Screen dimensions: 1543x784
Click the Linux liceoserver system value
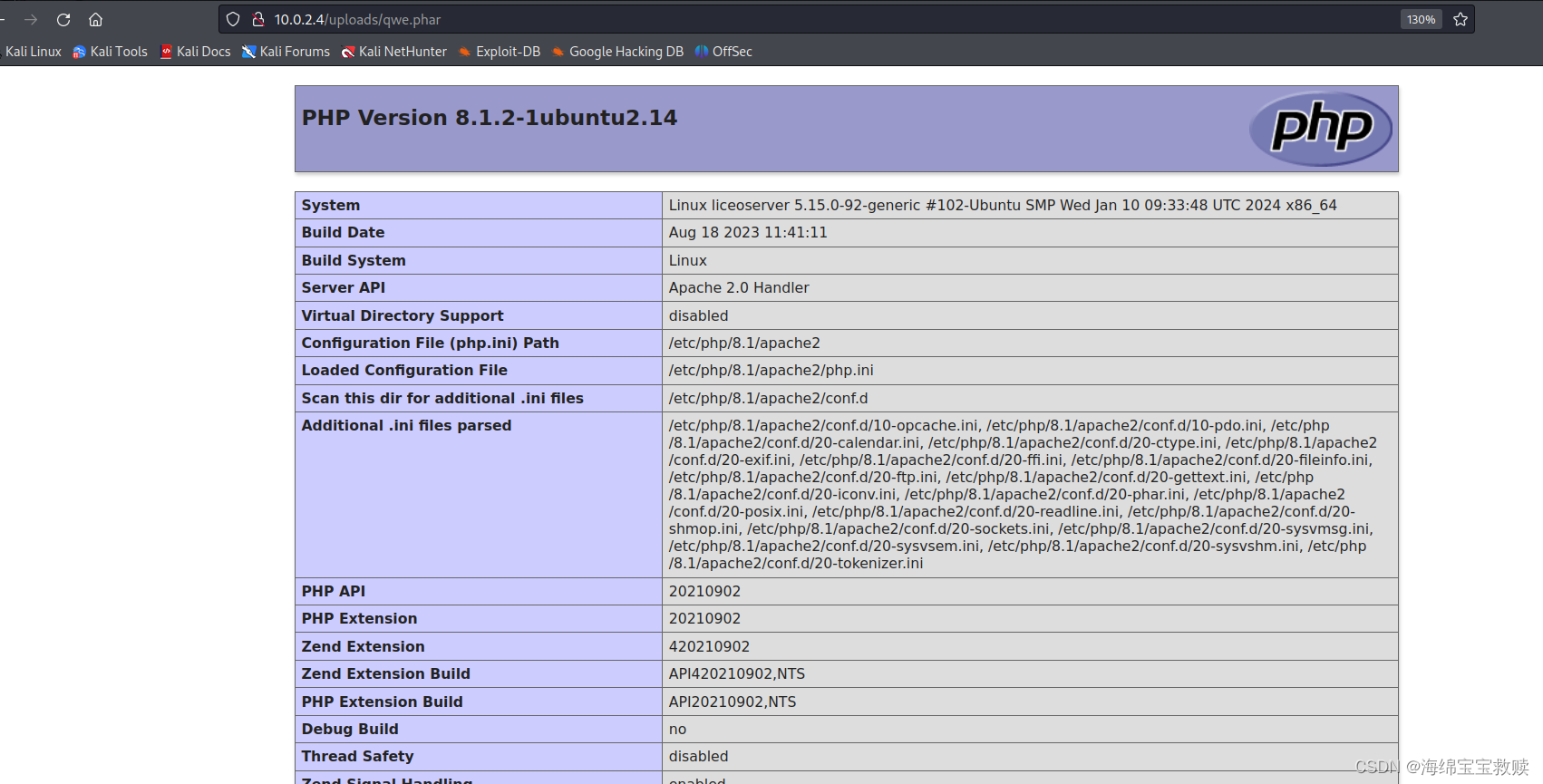point(1003,206)
